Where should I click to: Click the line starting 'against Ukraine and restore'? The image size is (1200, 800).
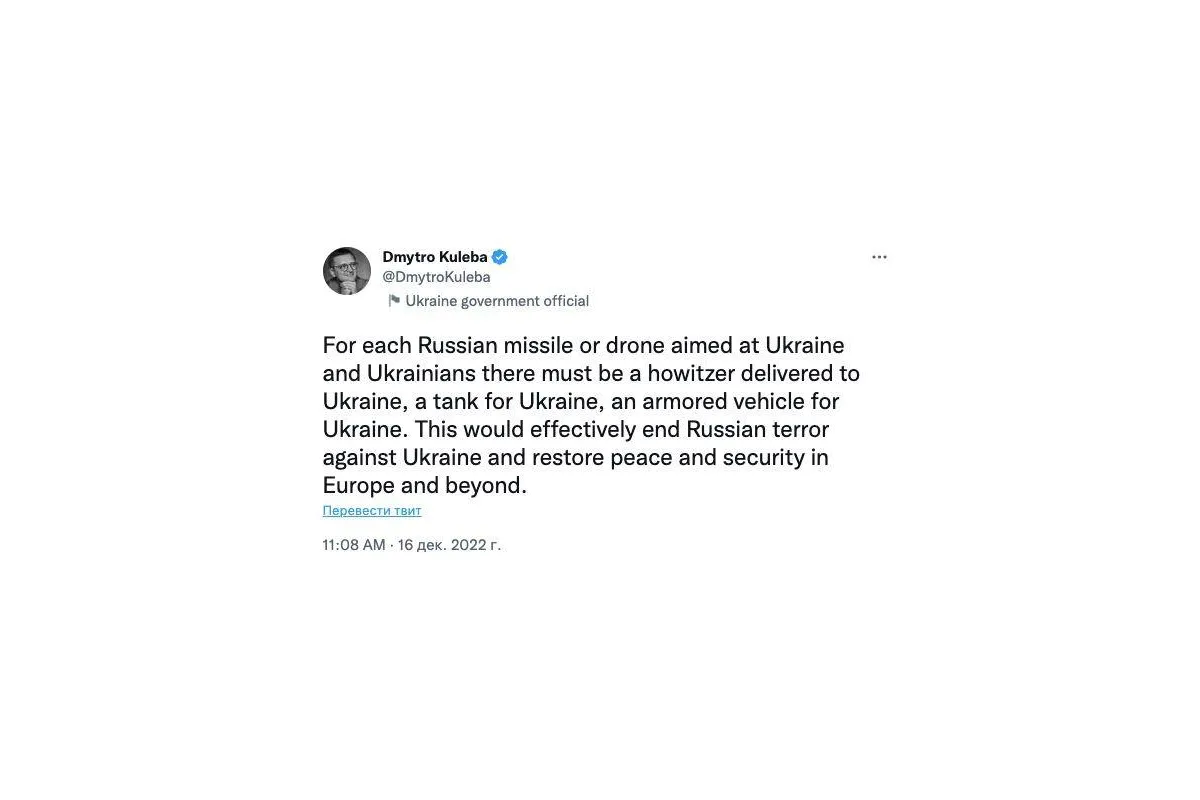point(575,457)
